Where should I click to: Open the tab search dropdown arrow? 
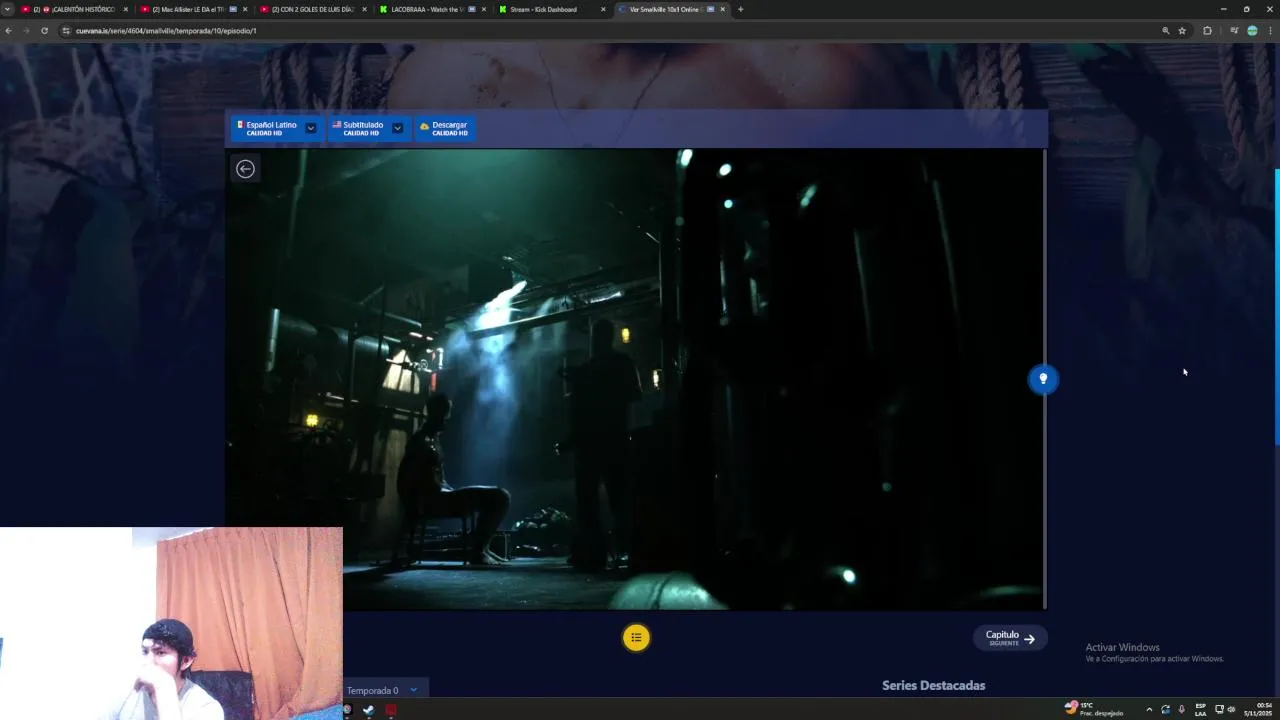tap(8, 9)
